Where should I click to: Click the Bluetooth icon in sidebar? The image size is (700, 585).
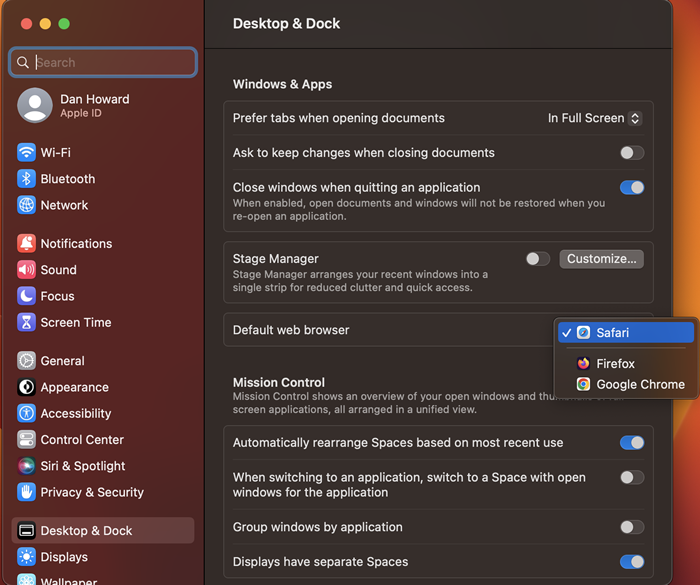[x=26, y=179]
